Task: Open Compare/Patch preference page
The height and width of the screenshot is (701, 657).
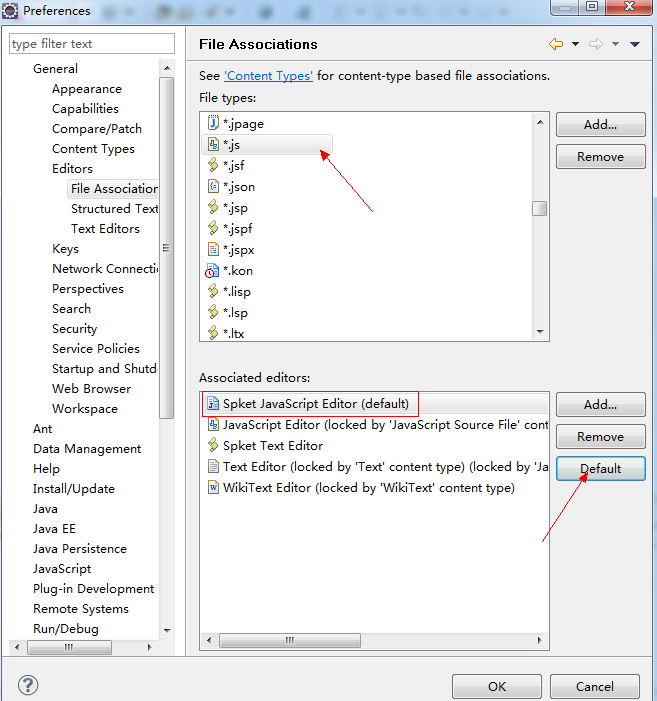Action: pos(97,129)
